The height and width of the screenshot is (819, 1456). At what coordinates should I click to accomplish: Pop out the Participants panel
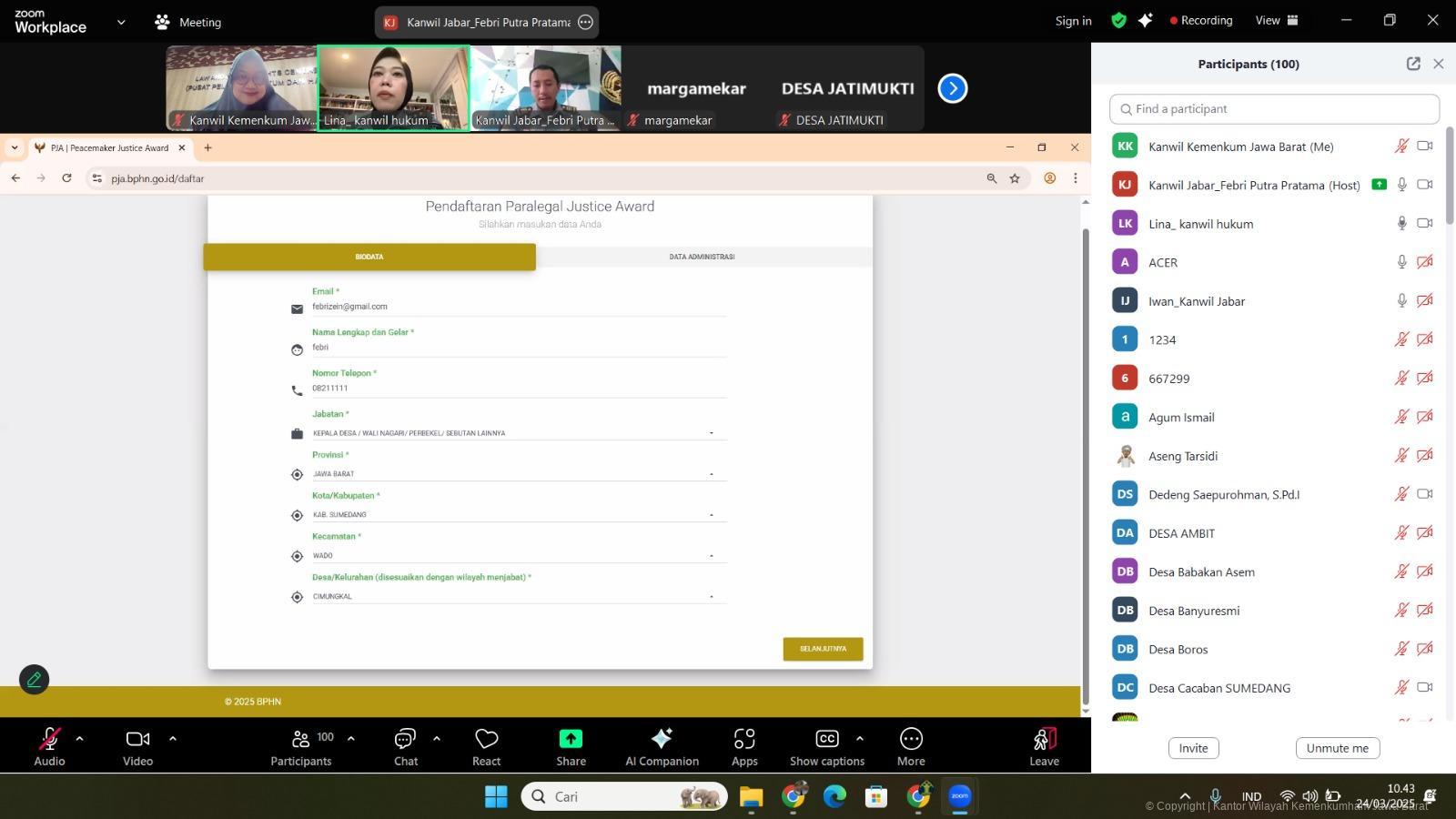tap(1412, 64)
